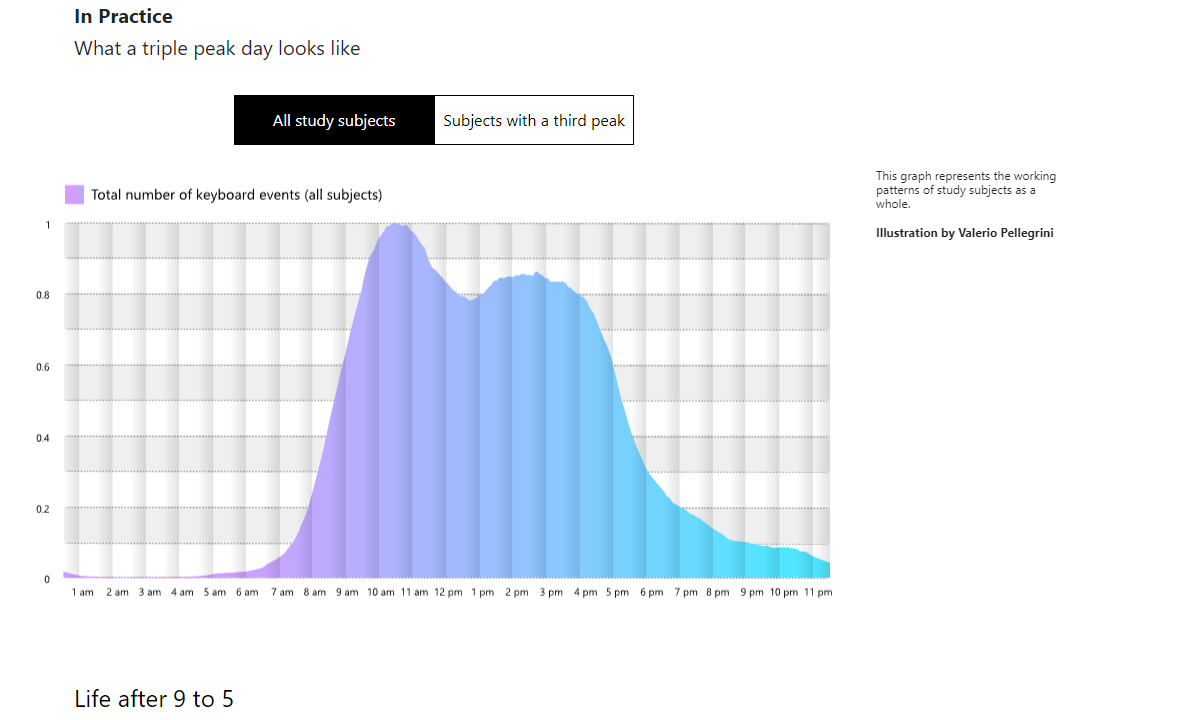Click the y-axis value 0.4
Viewport: 1200px width, 720px height.
[x=44, y=438]
